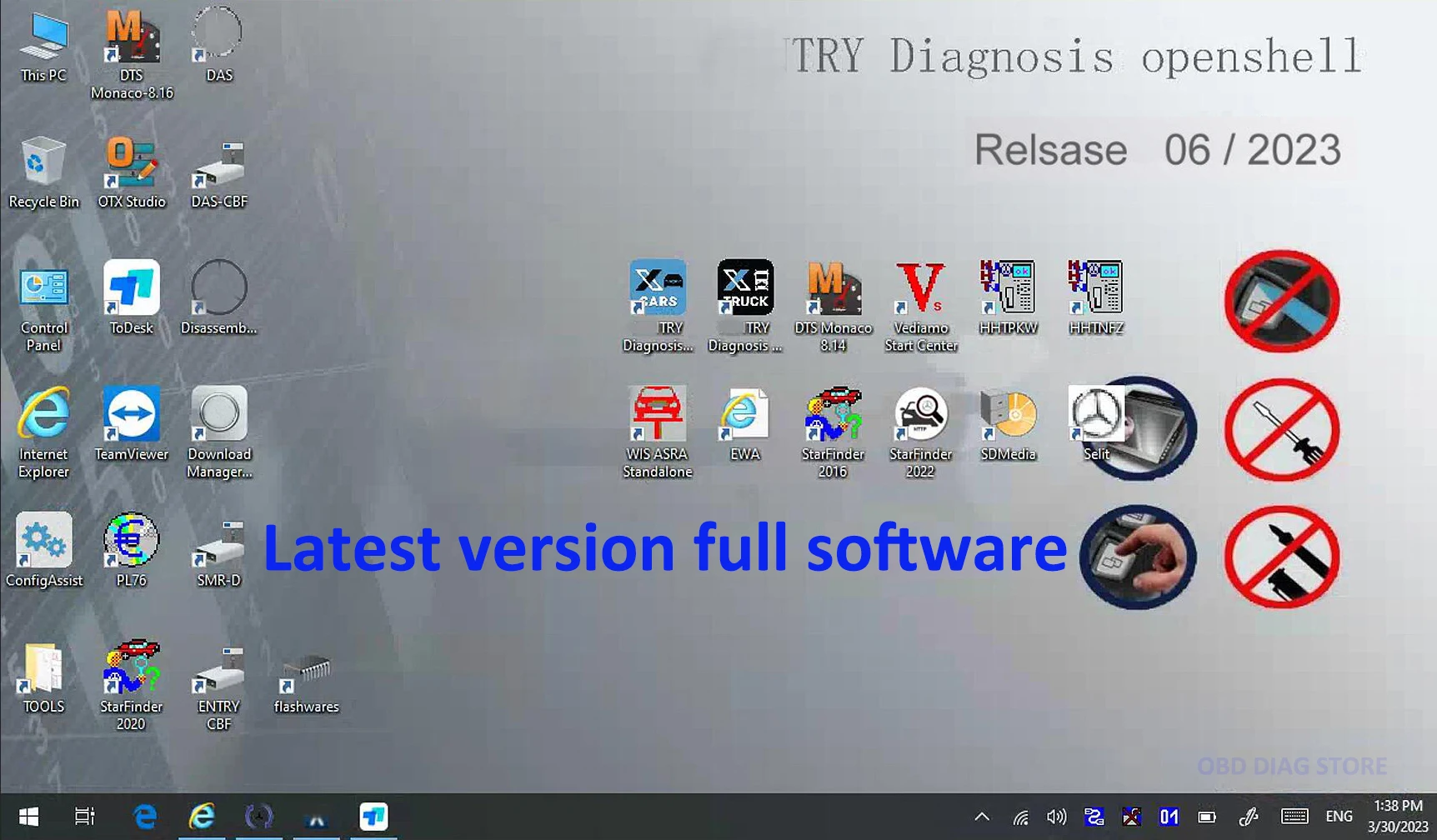Image resolution: width=1437 pixels, height=840 pixels.
Task: Launch Microsoft Edge from taskbar
Action: (145, 817)
